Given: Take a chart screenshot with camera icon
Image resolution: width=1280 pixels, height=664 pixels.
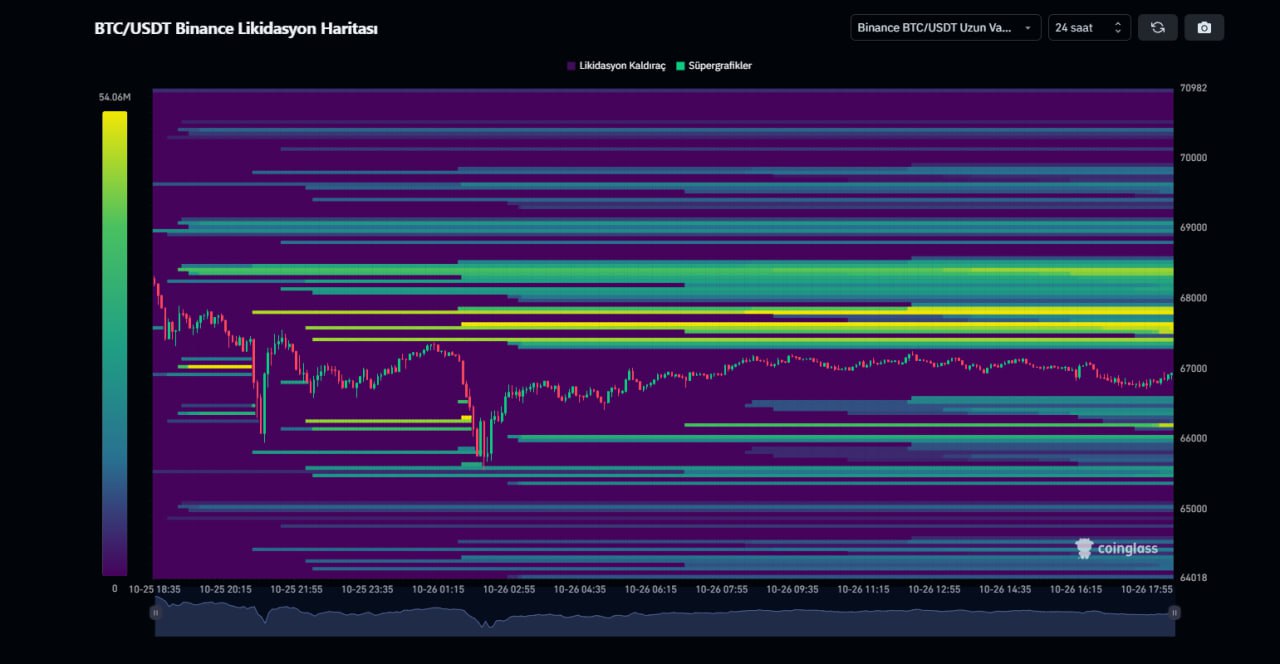Looking at the screenshot, I should coord(1204,28).
